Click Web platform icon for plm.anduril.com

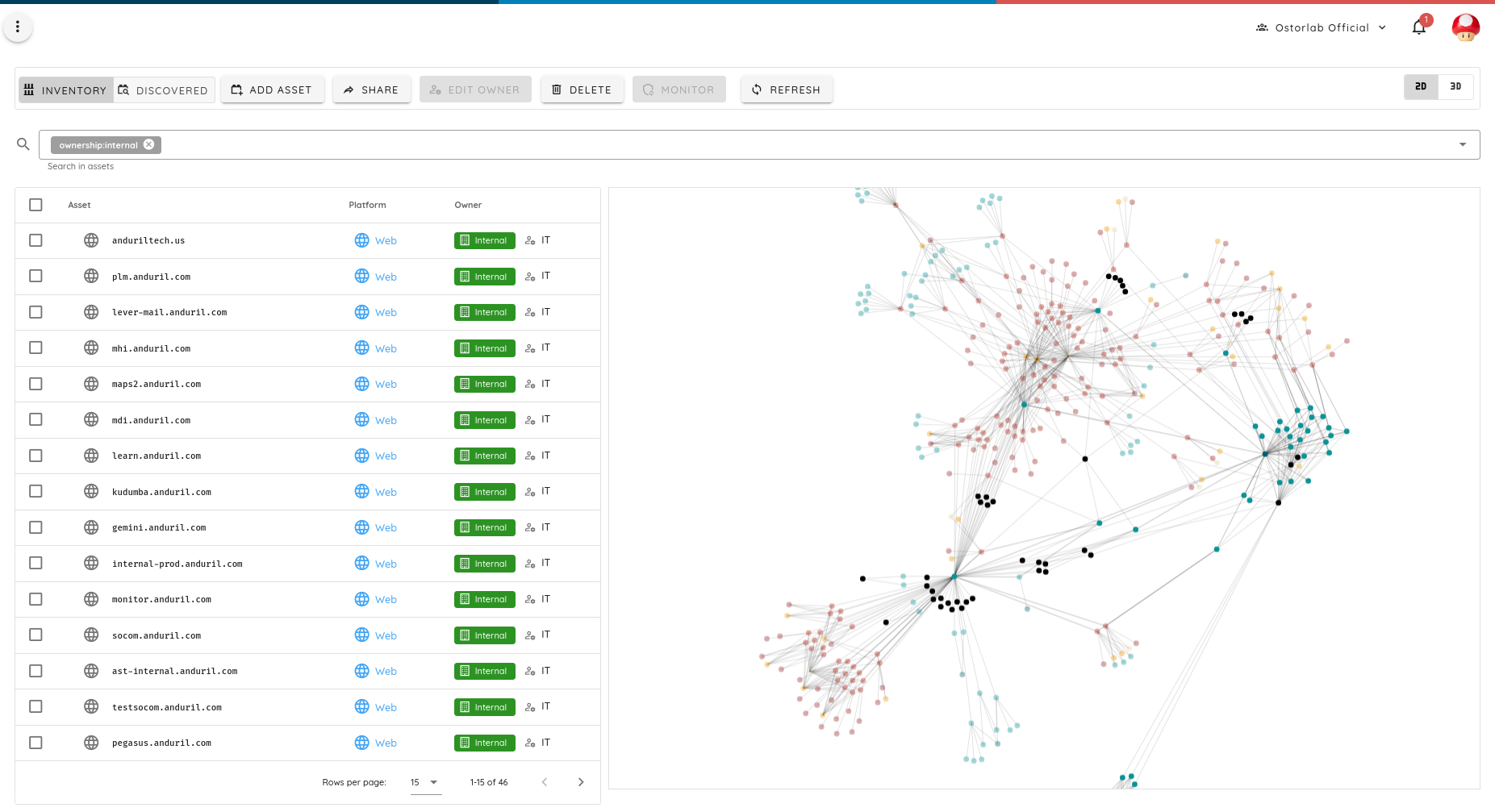pyautogui.click(x=361, y=276)
